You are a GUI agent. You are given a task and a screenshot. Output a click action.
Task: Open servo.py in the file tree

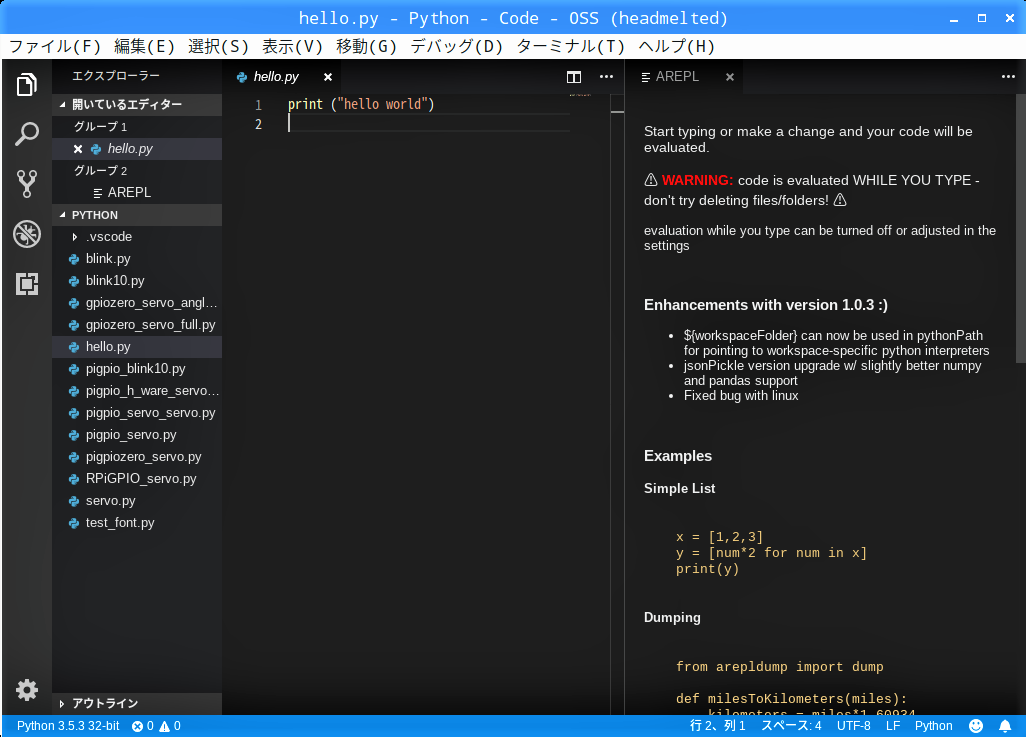137,501
